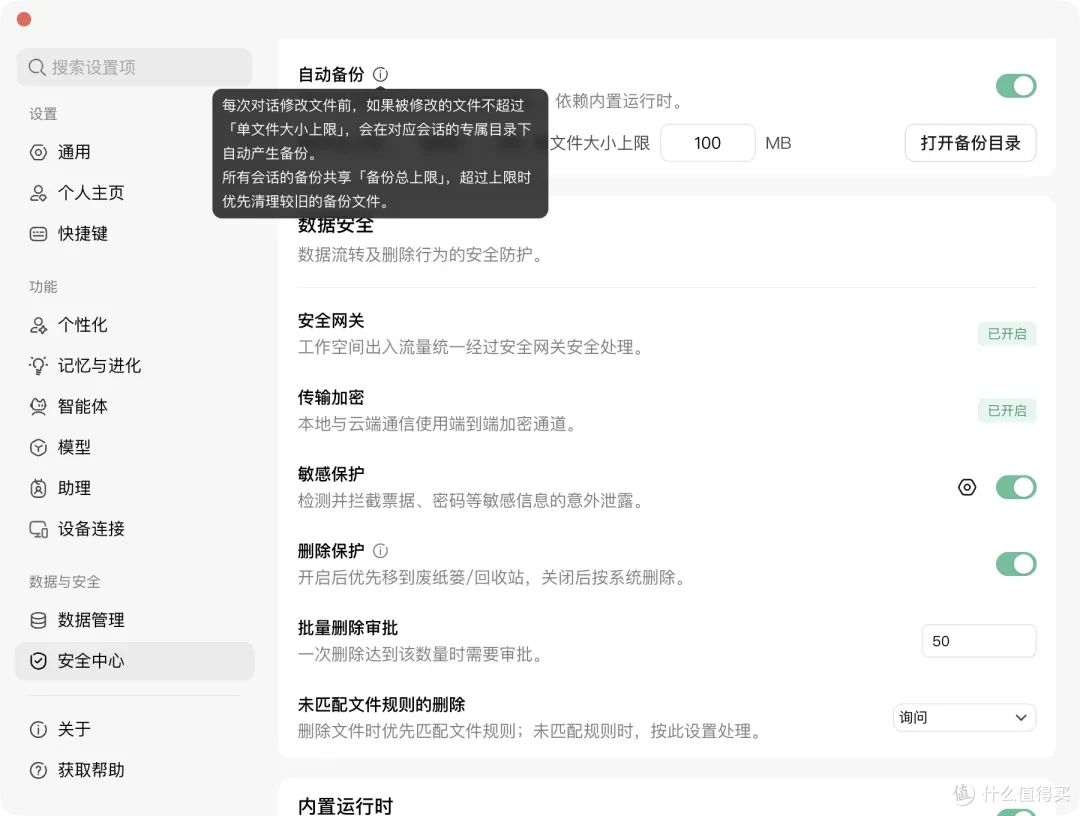Select 快捷键 in the sidebar
This screenshot has width=1080, height=816.
point(135,233)
